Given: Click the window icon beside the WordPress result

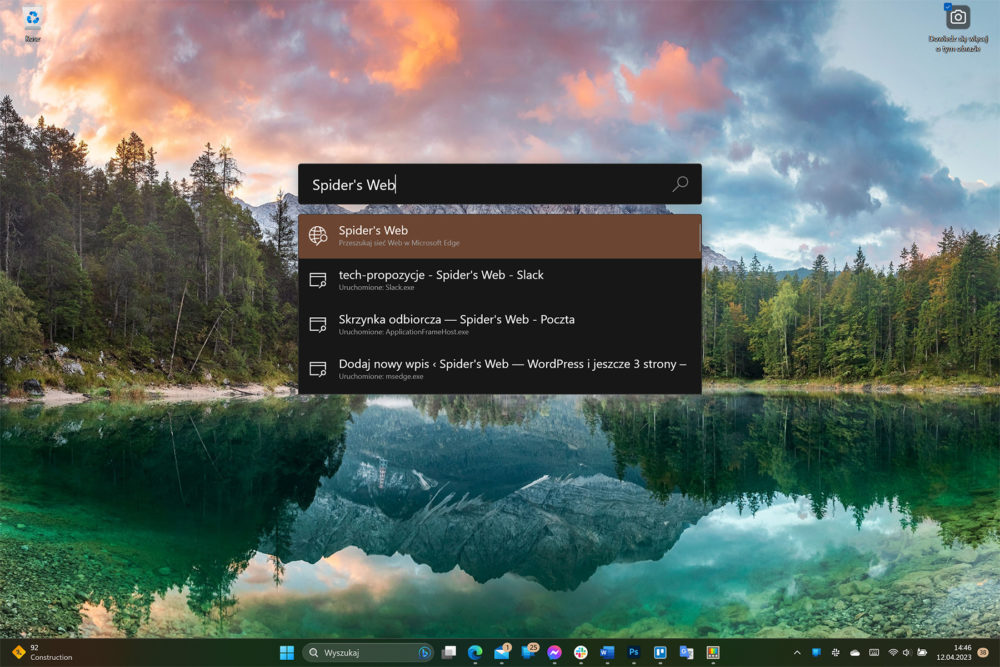Looking at the screenshot, I should click(318, 369).
